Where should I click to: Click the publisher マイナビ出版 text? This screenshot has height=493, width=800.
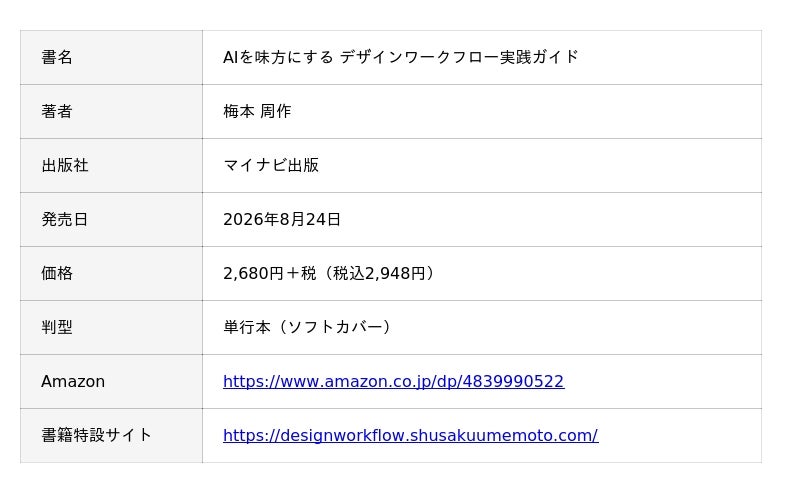tap(271, 165)
